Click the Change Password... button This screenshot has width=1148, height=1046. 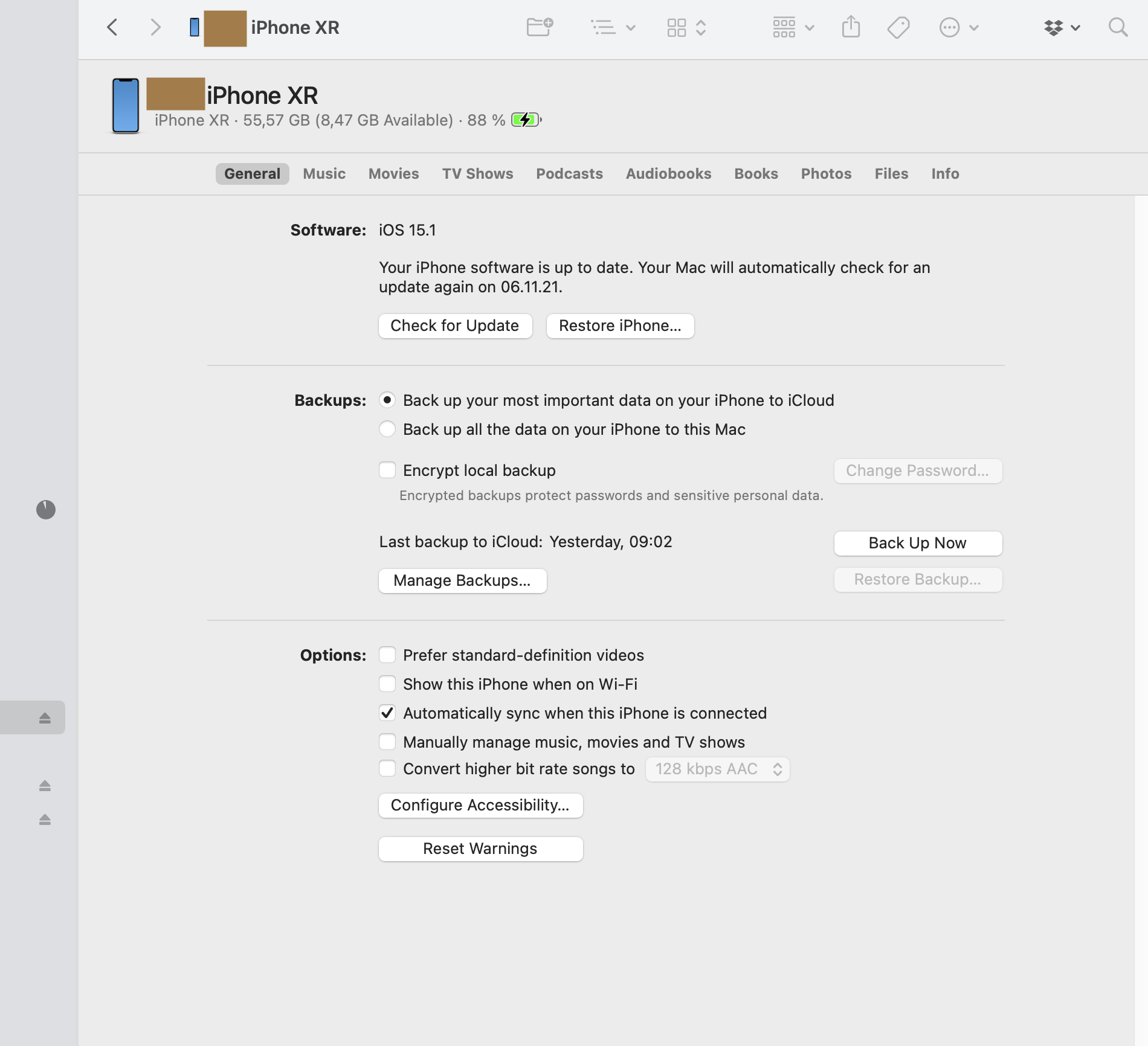point(918,470)
